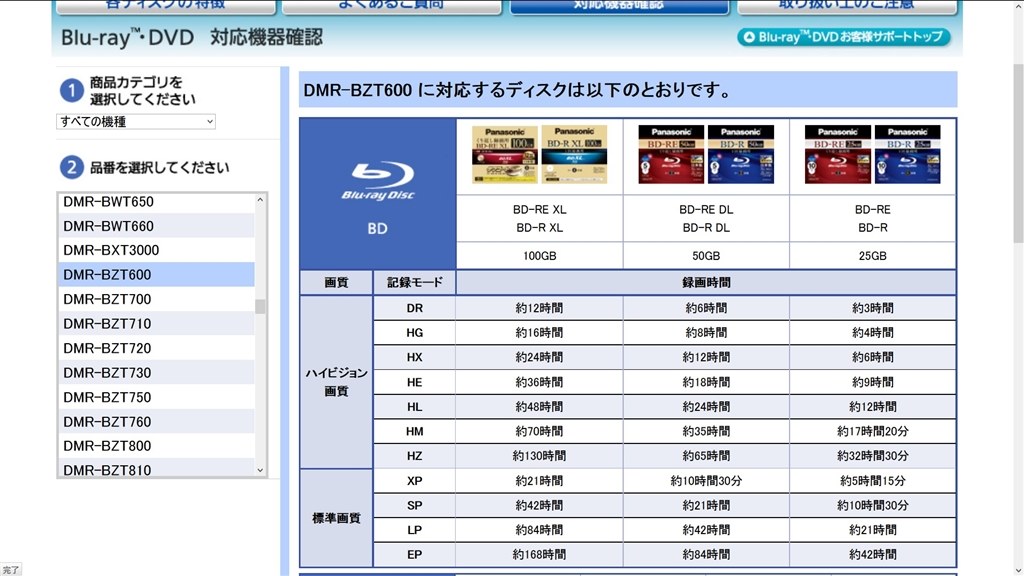Open the Blu-ray DVD お客様サポートトップ link
The height and width of the screenshot is (576, 1024).
pyautogui.click(x=844, y=37)
